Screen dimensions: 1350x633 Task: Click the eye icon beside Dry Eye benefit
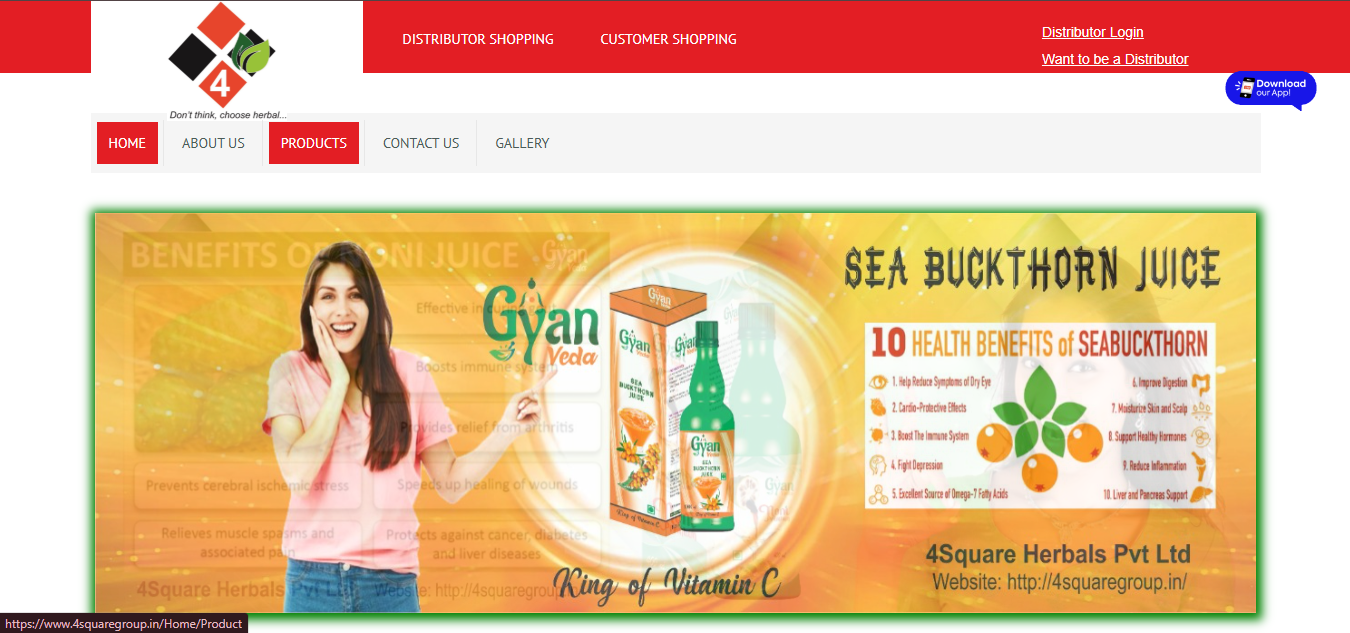(879, 382)
